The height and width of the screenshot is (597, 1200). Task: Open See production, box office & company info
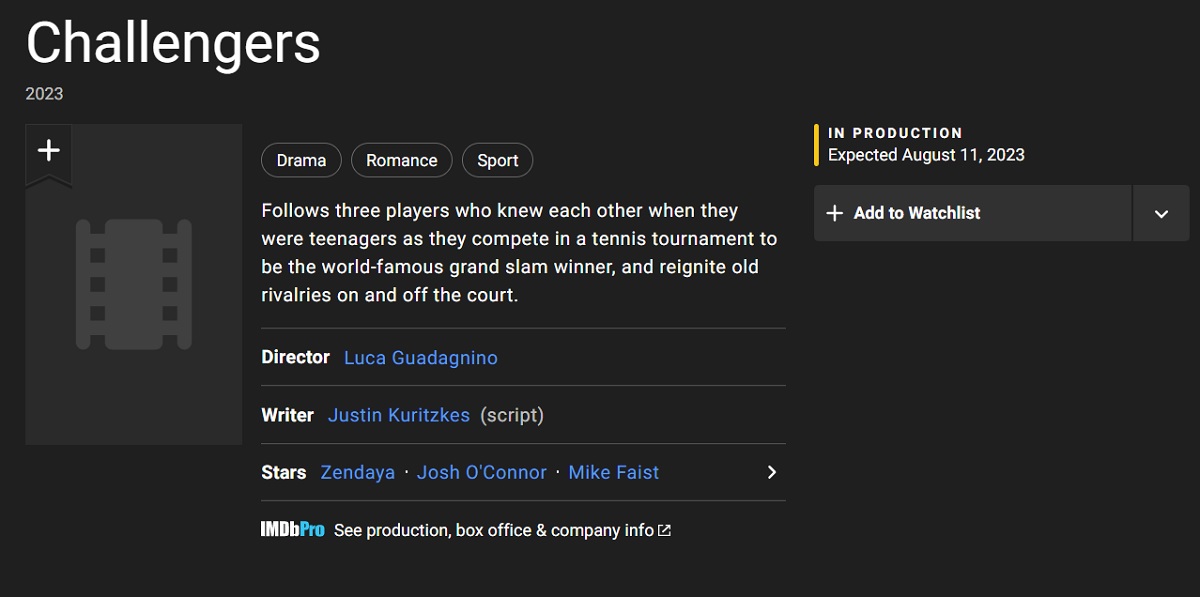[494, 530]
